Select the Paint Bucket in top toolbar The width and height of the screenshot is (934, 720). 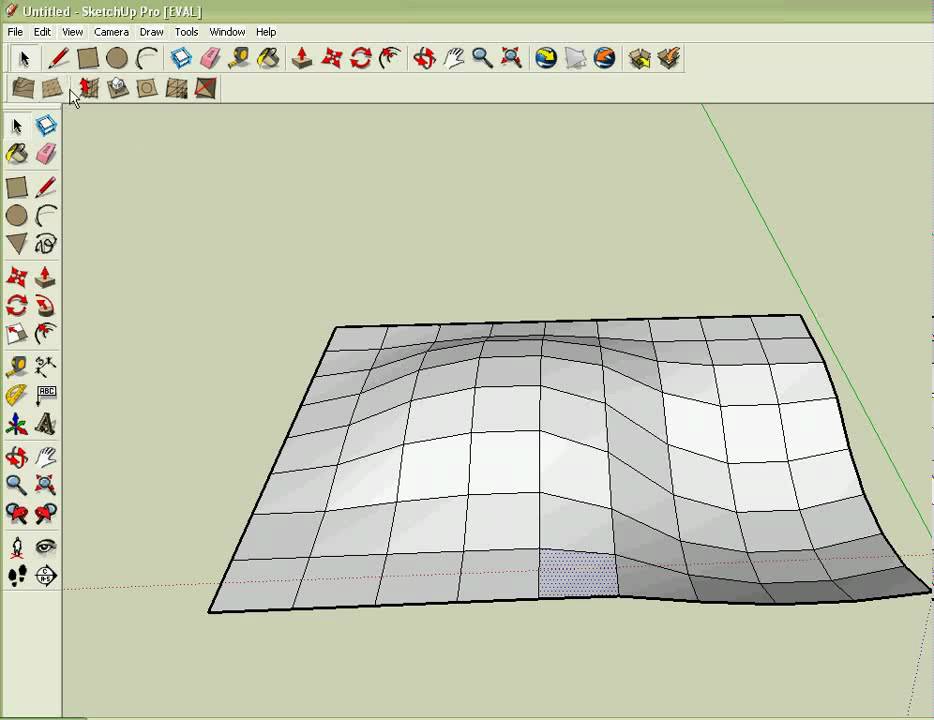[x=269, y=58]
